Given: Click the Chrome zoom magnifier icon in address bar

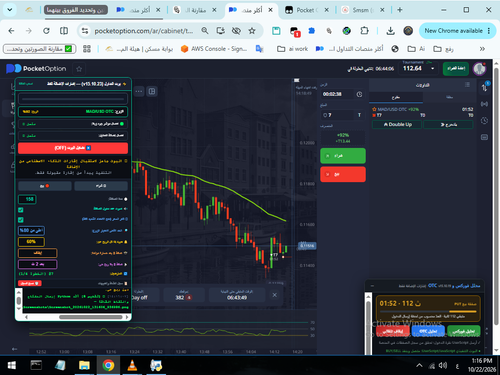Looking at the screenshot, I should pyautogui.click(x=205, y=31).
